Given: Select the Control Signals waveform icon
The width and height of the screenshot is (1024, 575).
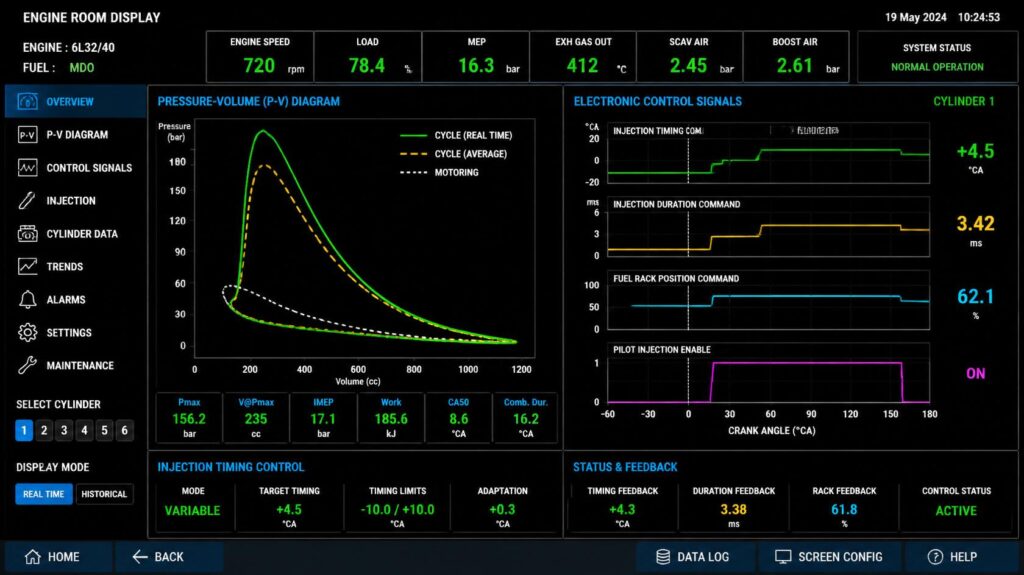Looking at the screenshot, I should [27, 168].
